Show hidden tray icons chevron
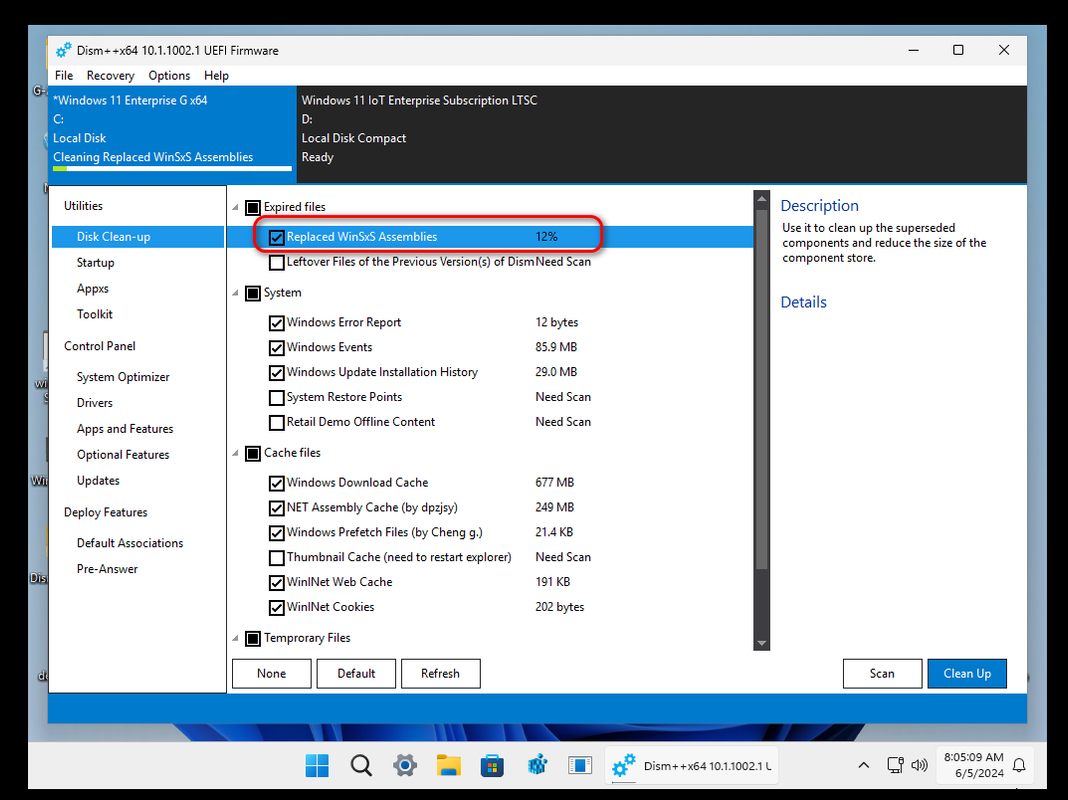 tap(864, 765)
